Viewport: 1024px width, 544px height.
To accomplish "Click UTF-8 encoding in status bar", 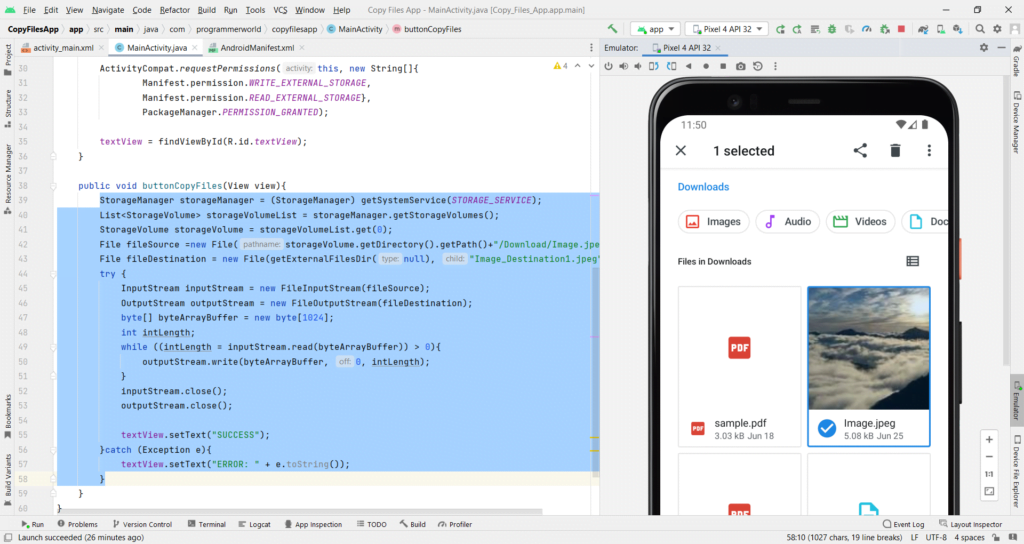I will point(936,537).
